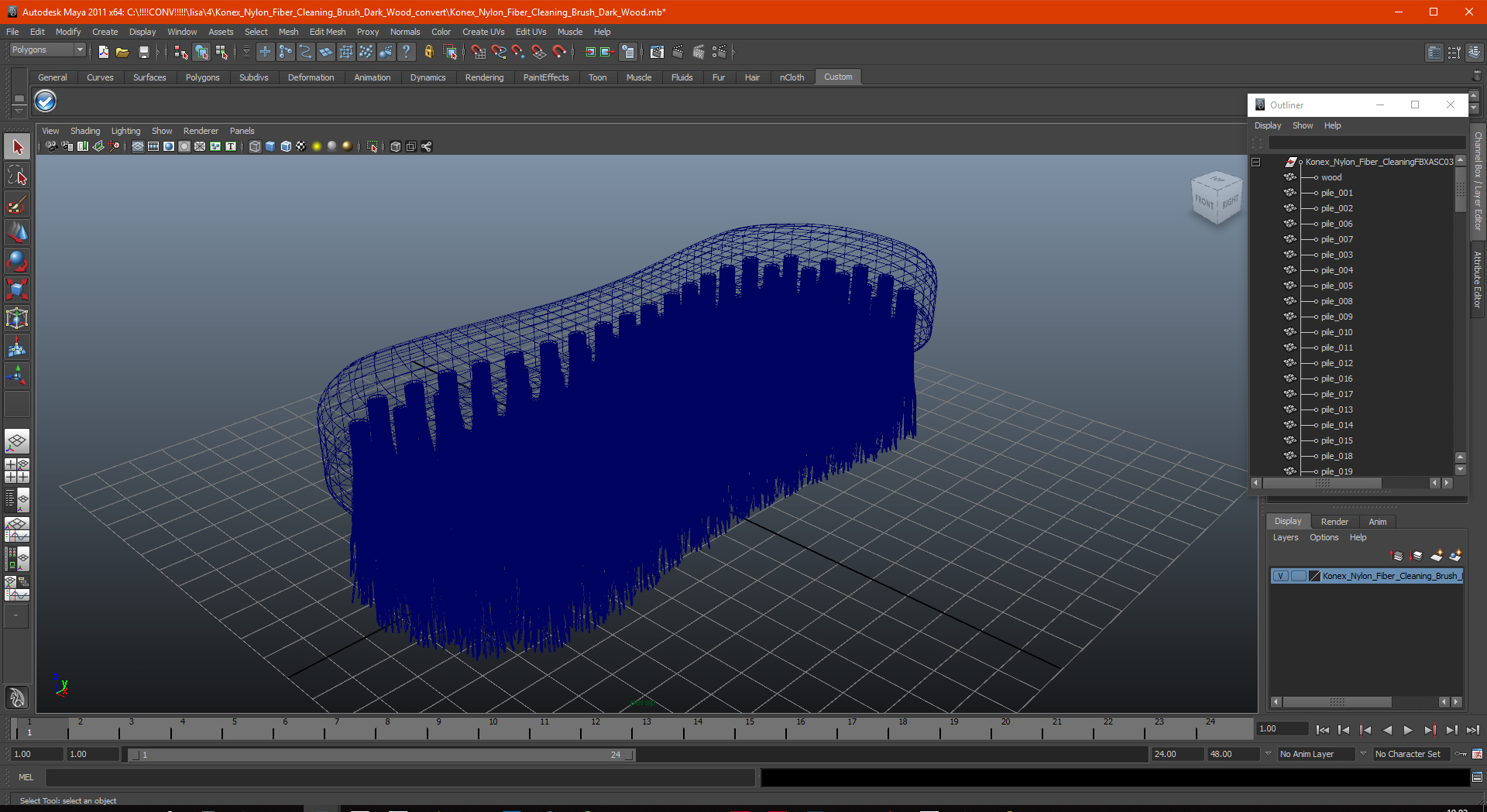Switch to four view layout
1487x812 pixels.
coord(17,471)
